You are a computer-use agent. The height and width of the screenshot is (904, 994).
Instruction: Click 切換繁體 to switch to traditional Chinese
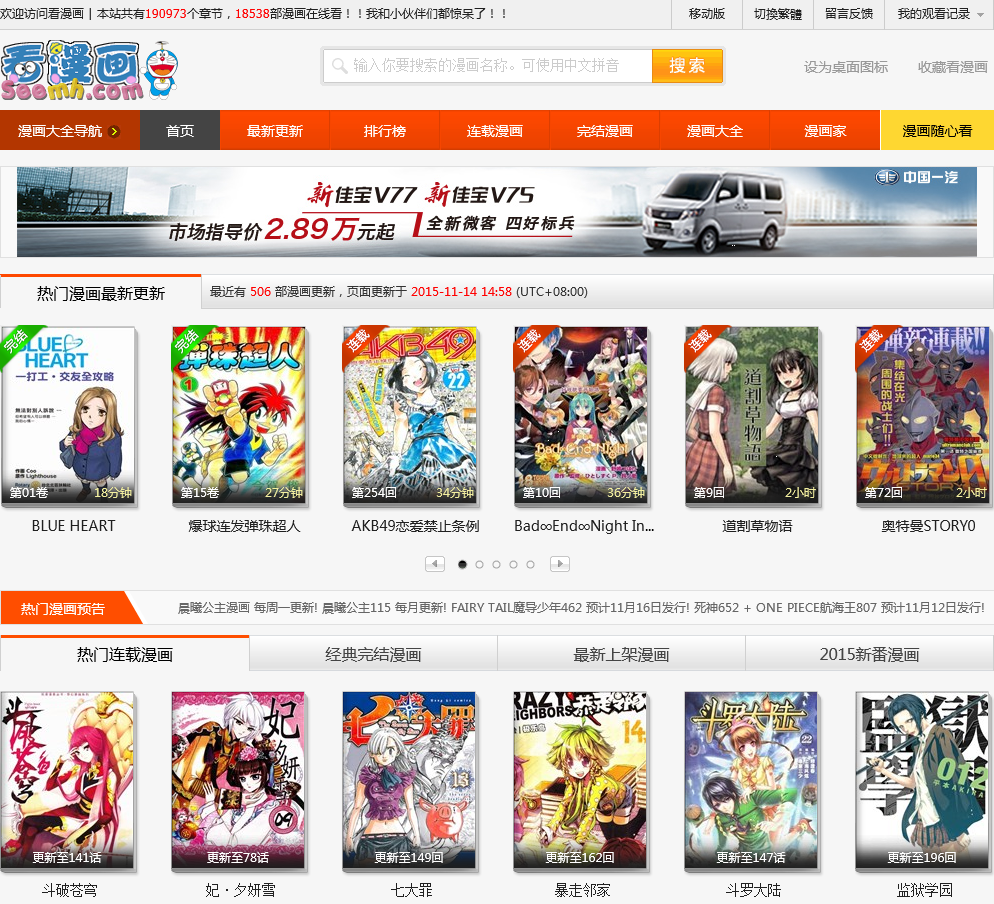pos(778,14)
